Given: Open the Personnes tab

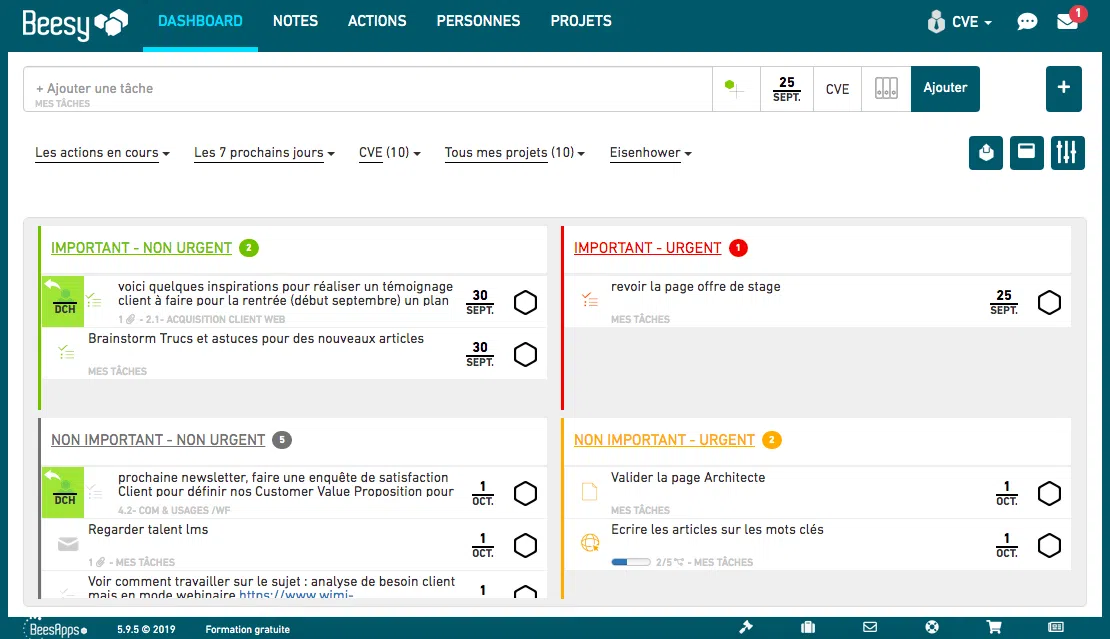Looking at the screenshot, I should (478, 21).
